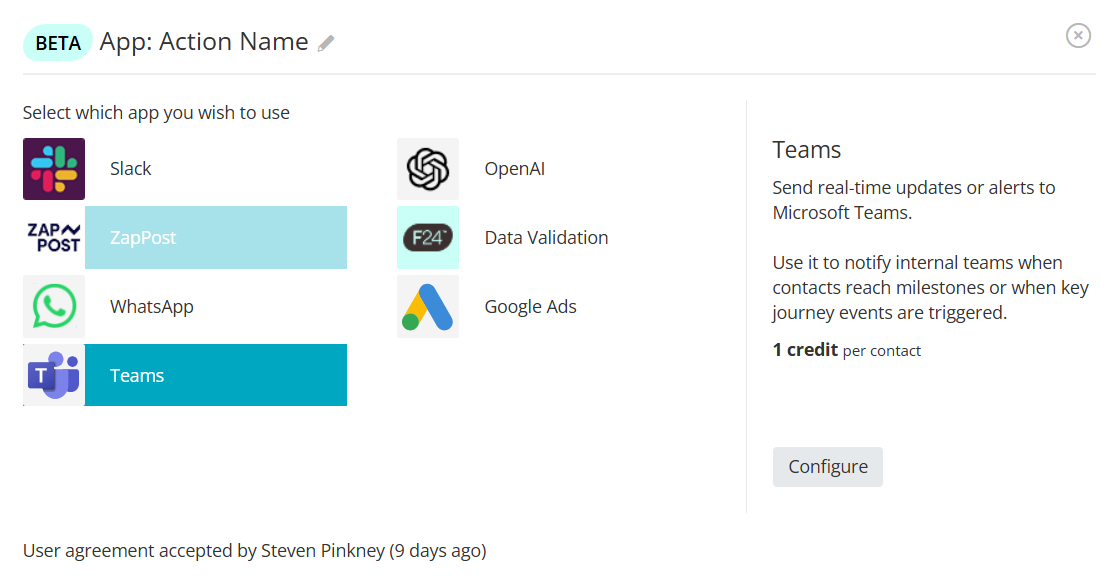1117x587 pixels.
Task: Select the Google Ads app label
Action: 530,306
